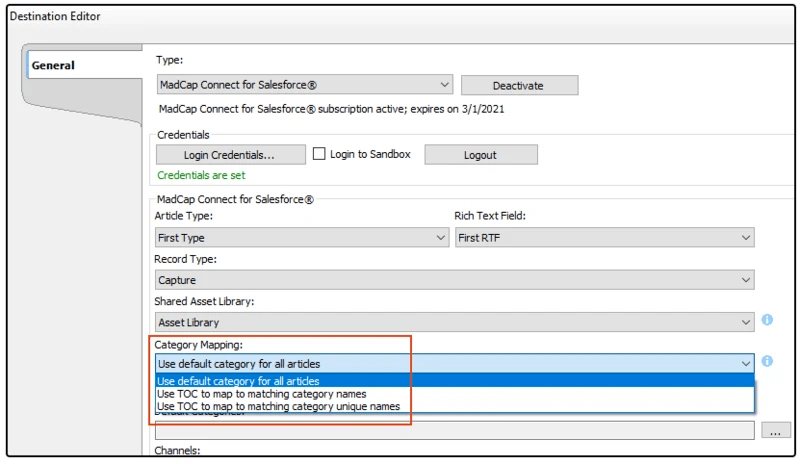Click the Destination Editor title text
The width and height of the screenshot is (800, 464).
[x=55, y=16]
